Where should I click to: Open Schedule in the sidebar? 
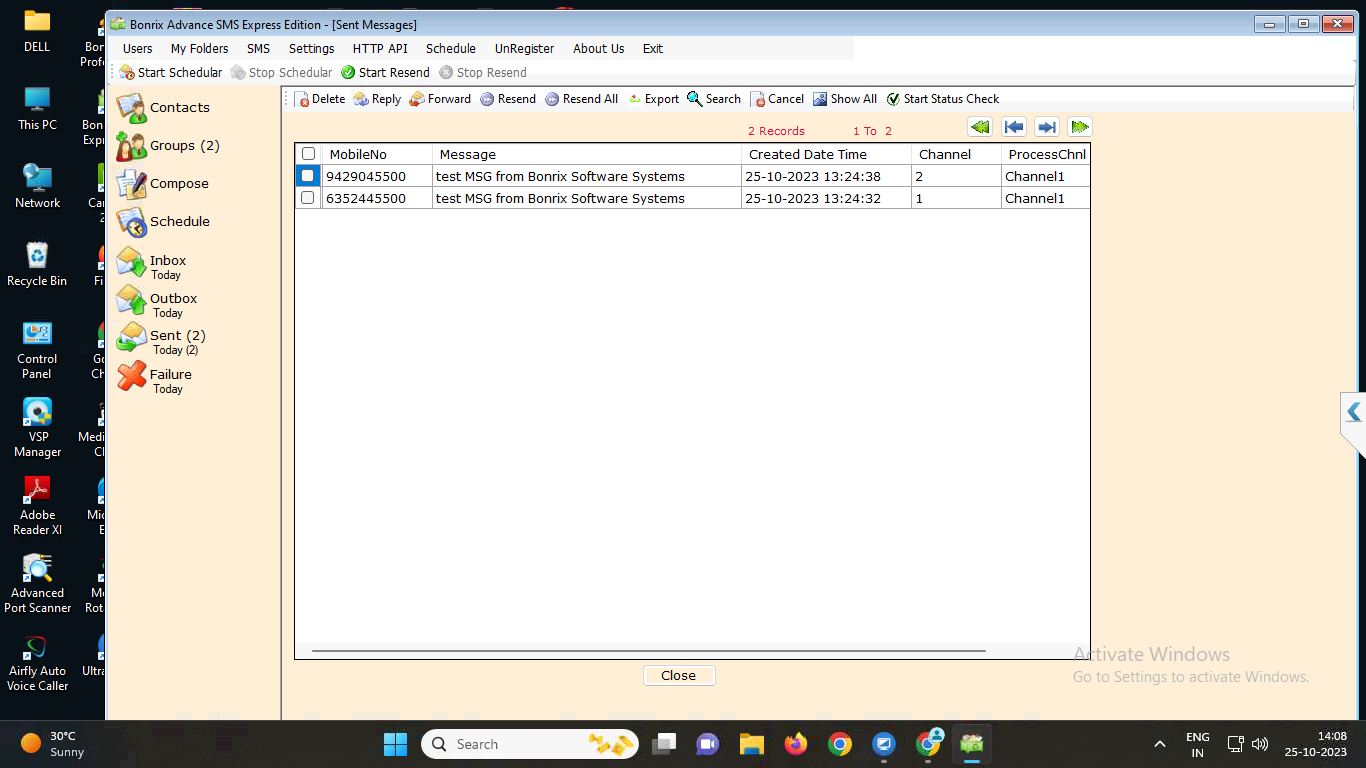point(163,222)
